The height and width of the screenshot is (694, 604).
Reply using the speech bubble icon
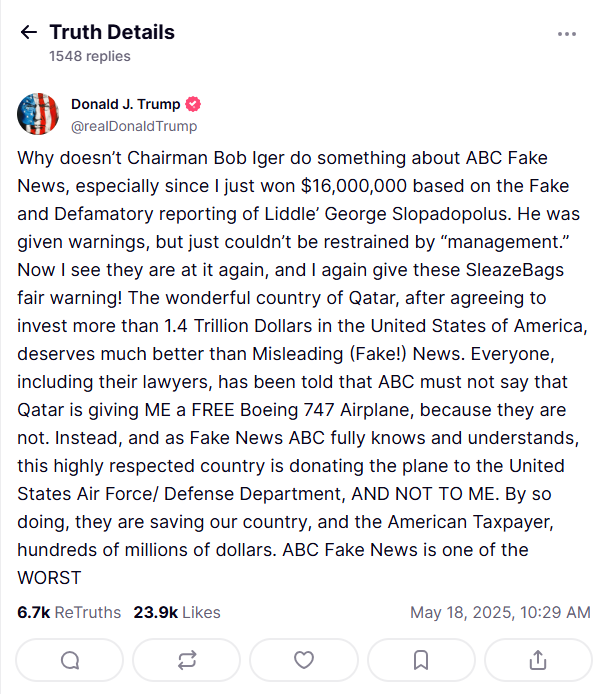tap(70, 660)
